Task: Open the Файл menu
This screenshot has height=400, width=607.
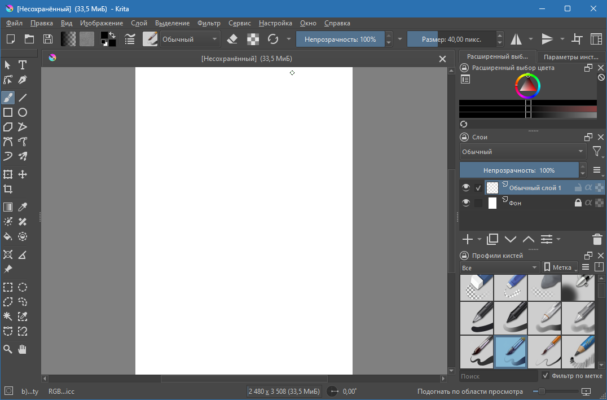Action: pos(14,23)
